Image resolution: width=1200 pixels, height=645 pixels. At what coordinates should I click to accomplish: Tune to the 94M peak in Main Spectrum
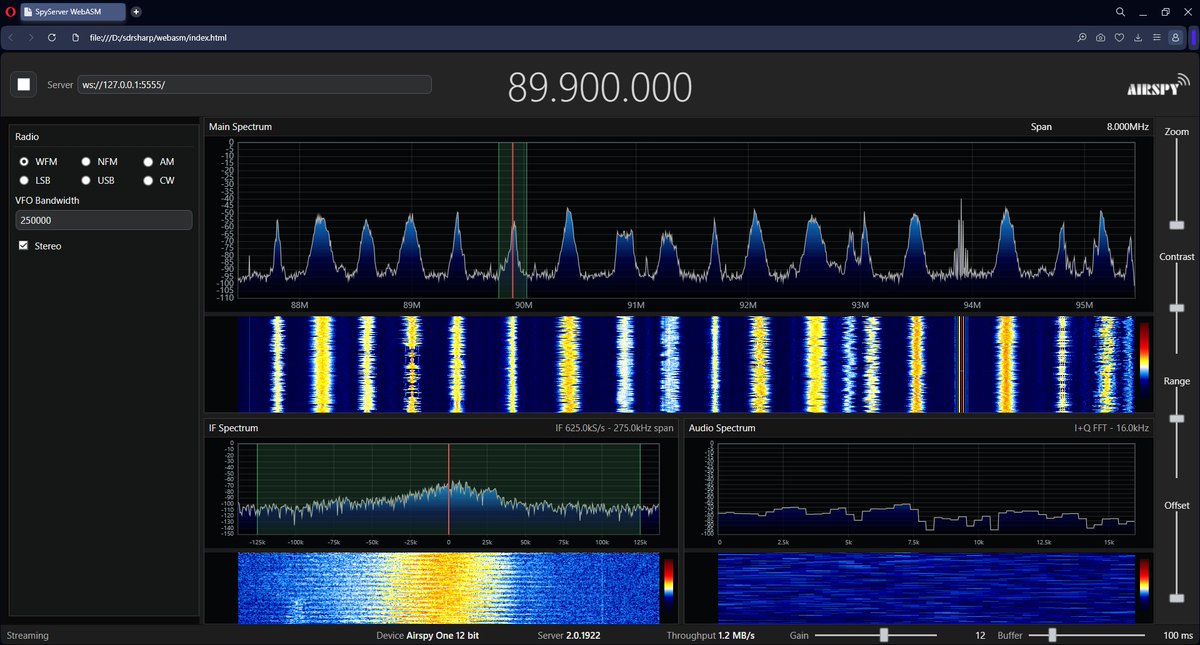(959, 238)
